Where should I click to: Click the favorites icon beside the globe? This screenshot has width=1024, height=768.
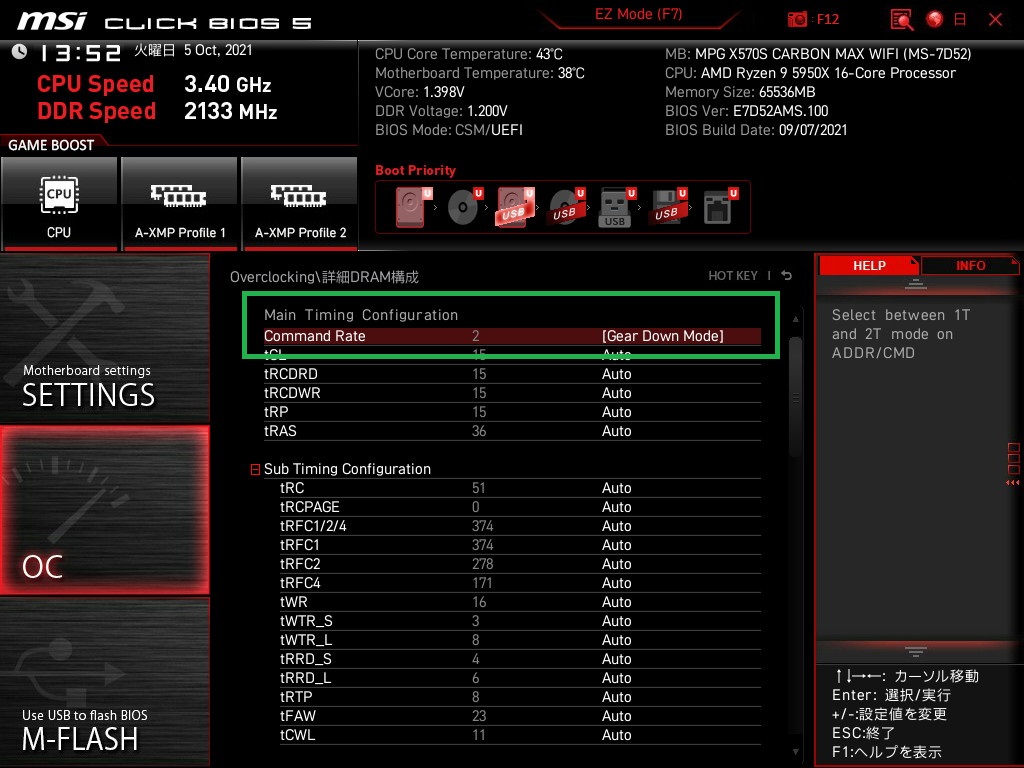(x=960, y=19)
